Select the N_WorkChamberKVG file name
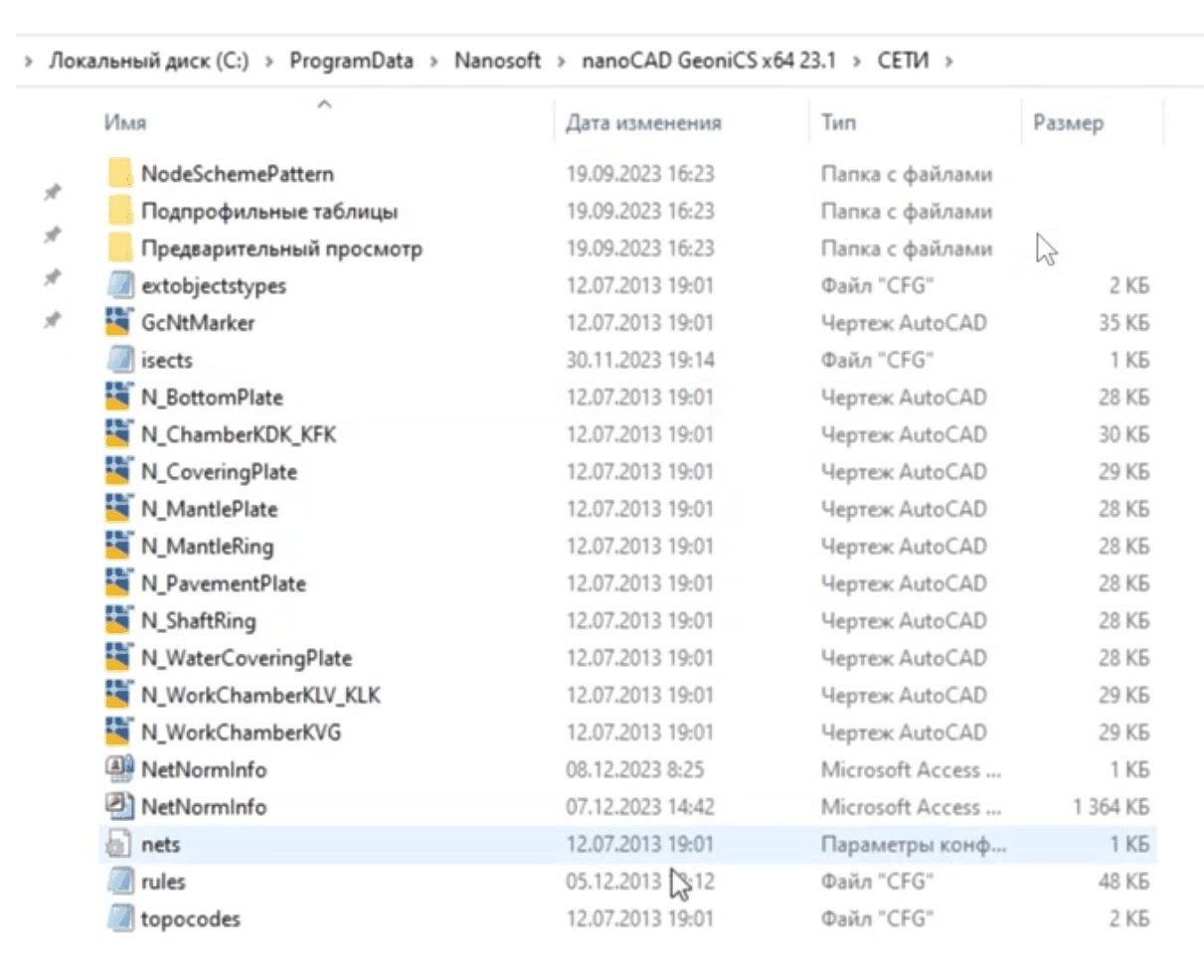This screenshot has height=980, width=1204. point(241,734)
